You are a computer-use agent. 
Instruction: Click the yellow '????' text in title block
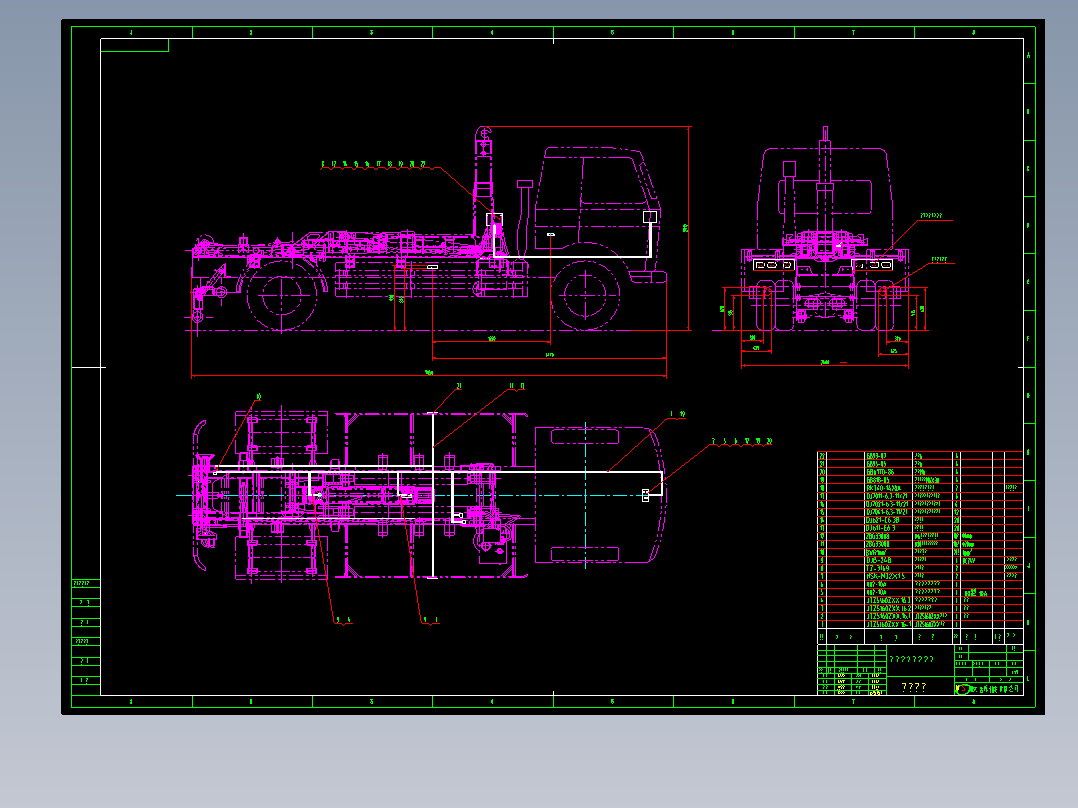pos(914,687)
